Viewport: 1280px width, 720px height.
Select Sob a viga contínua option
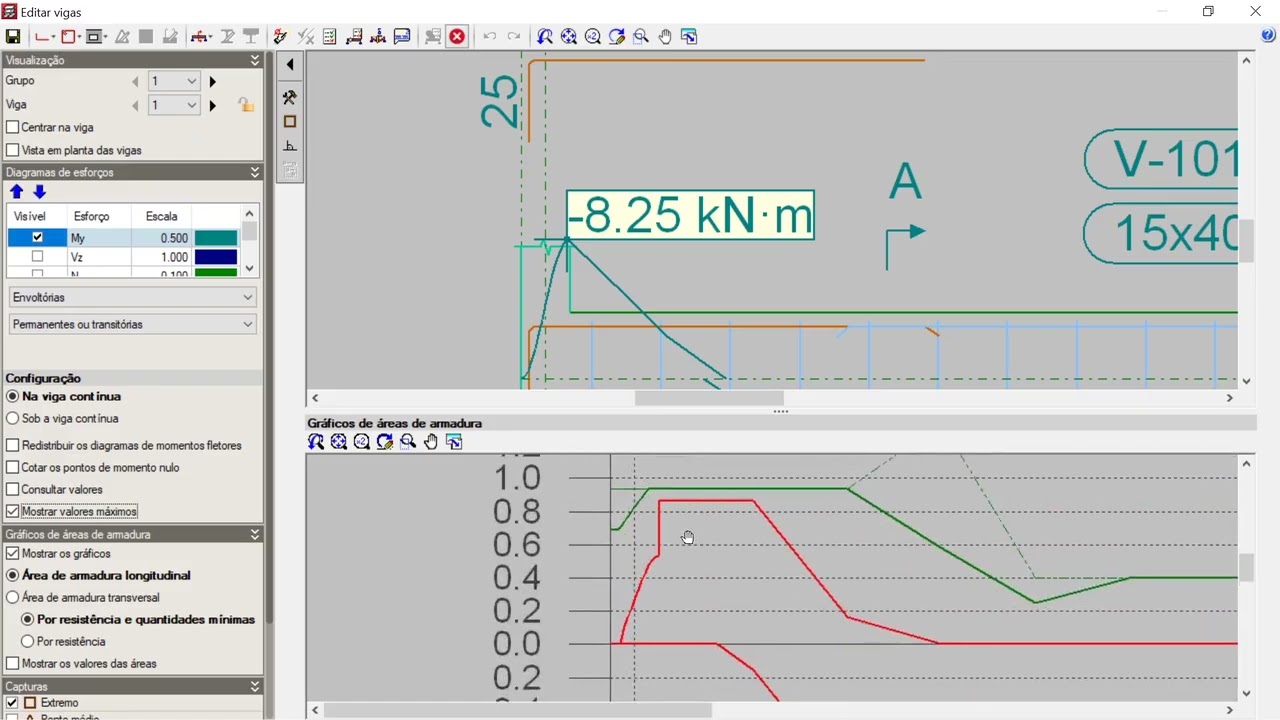coord(13,418)
